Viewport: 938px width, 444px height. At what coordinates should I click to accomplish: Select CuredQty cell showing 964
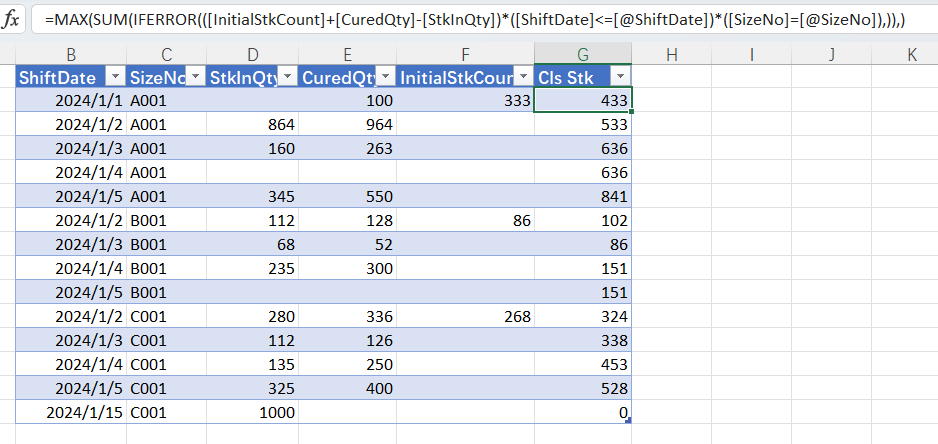347,124
